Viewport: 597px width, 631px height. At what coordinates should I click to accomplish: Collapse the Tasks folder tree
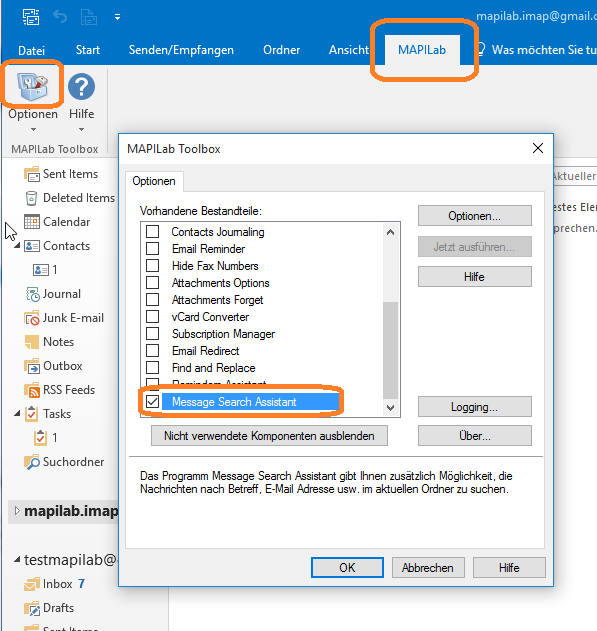click(x=17, y=413)
